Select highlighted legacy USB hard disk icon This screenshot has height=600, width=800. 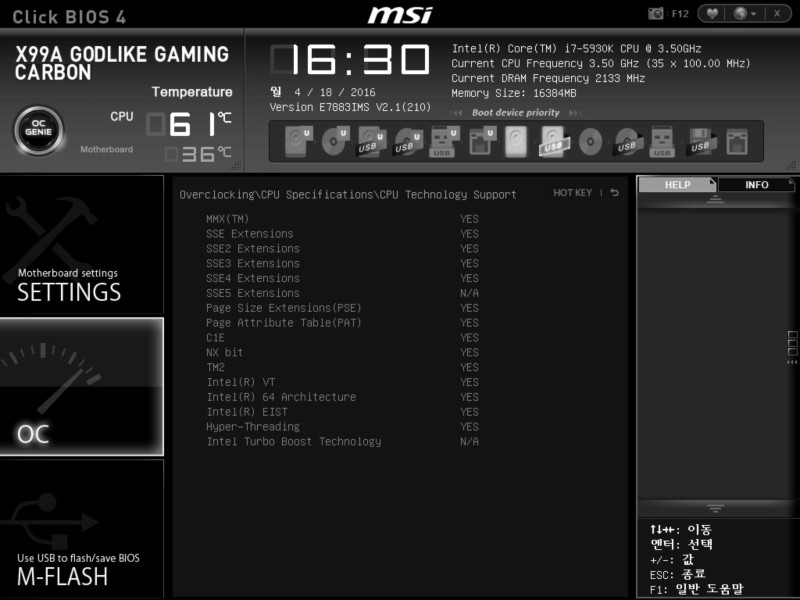553,141
